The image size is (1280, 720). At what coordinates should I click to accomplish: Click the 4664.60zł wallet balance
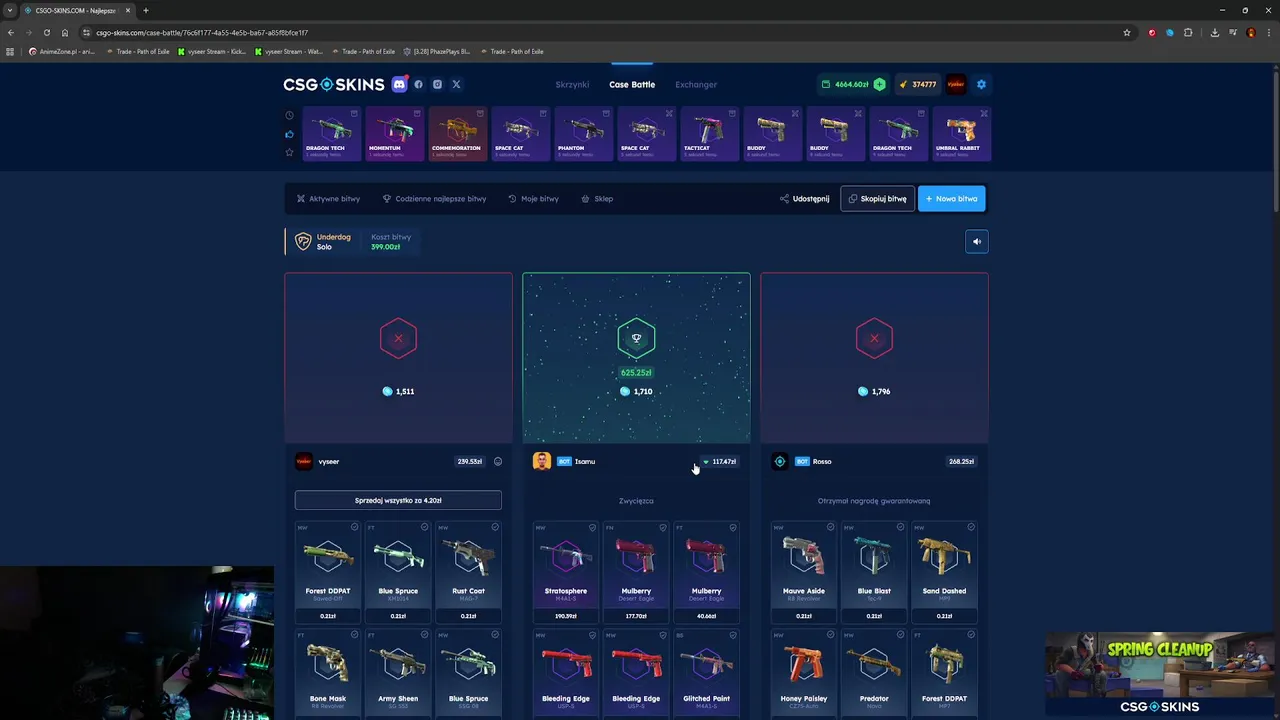click(844, 84)
